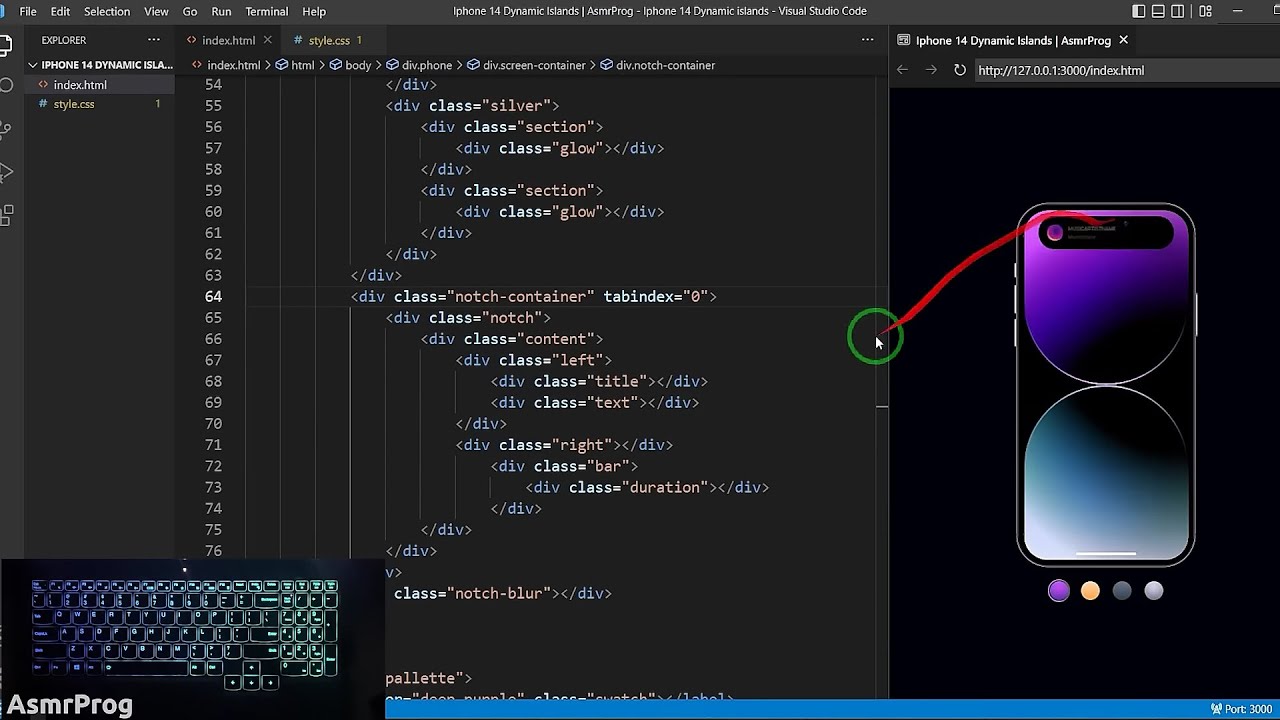Open the Search view in the activity bar

(5, 86)
